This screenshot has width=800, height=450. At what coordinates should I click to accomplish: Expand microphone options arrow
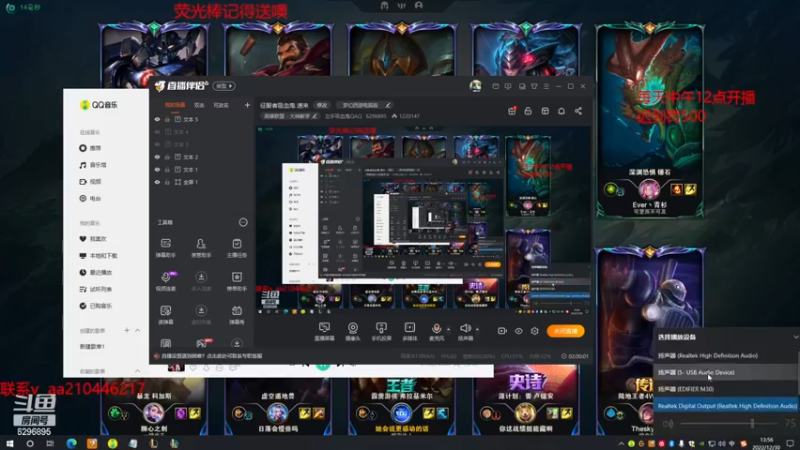[448, 330]
